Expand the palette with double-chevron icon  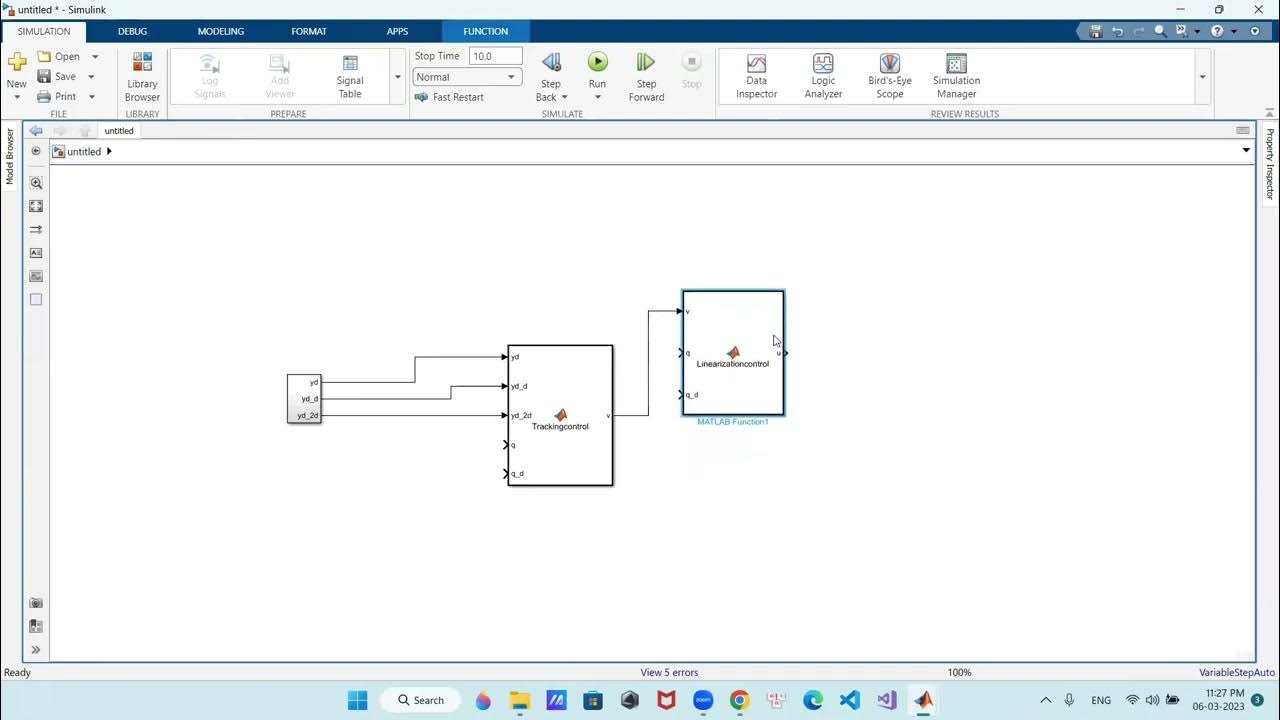pyautogui.click(x=36, y=650)
